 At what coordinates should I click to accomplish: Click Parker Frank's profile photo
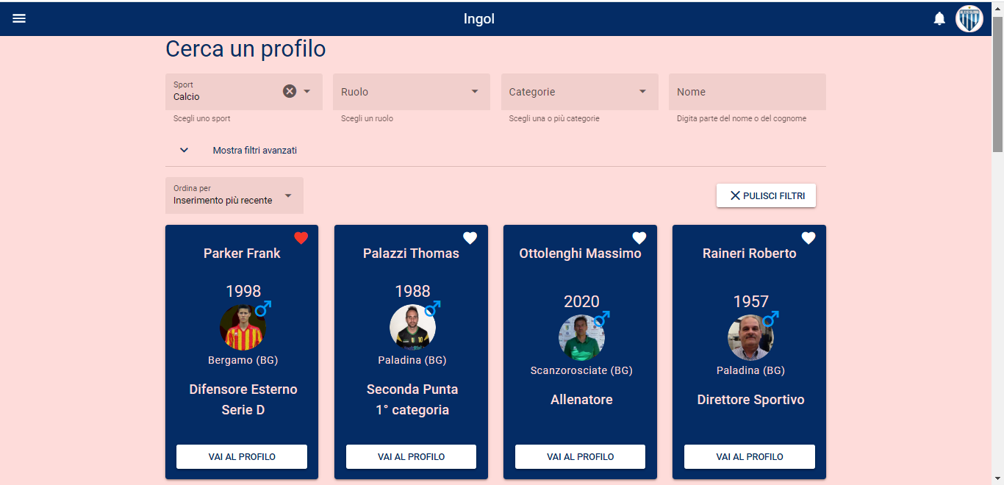pos(243,328)
